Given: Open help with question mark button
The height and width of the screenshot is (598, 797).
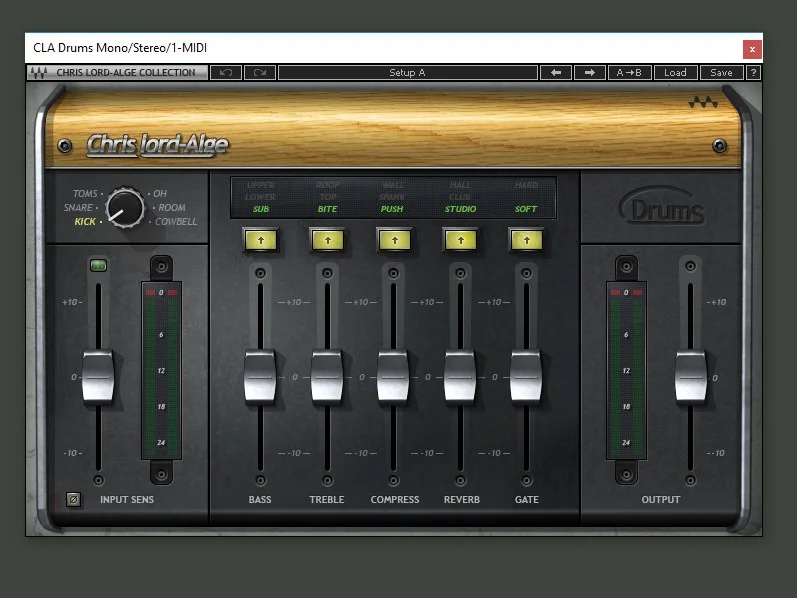Looking at the screenshot, I should click(x=753, y=73).
